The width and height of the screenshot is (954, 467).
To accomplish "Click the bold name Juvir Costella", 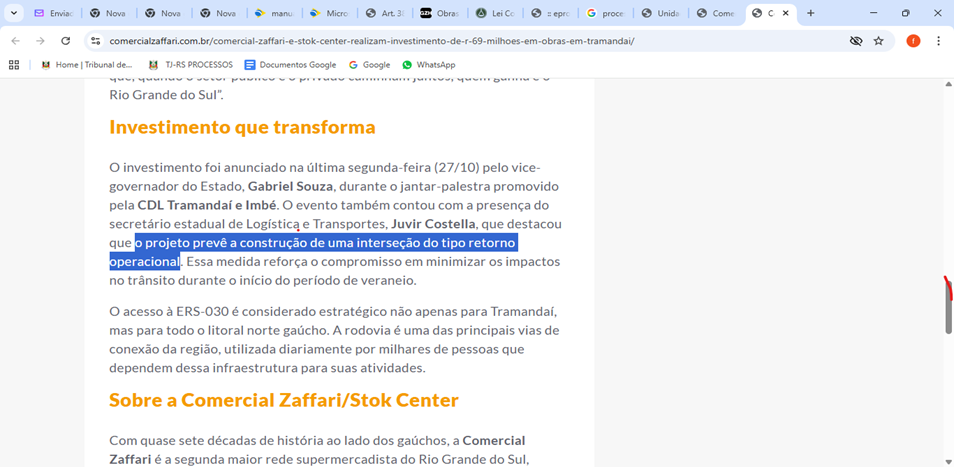I will click(x=433, y=224).
